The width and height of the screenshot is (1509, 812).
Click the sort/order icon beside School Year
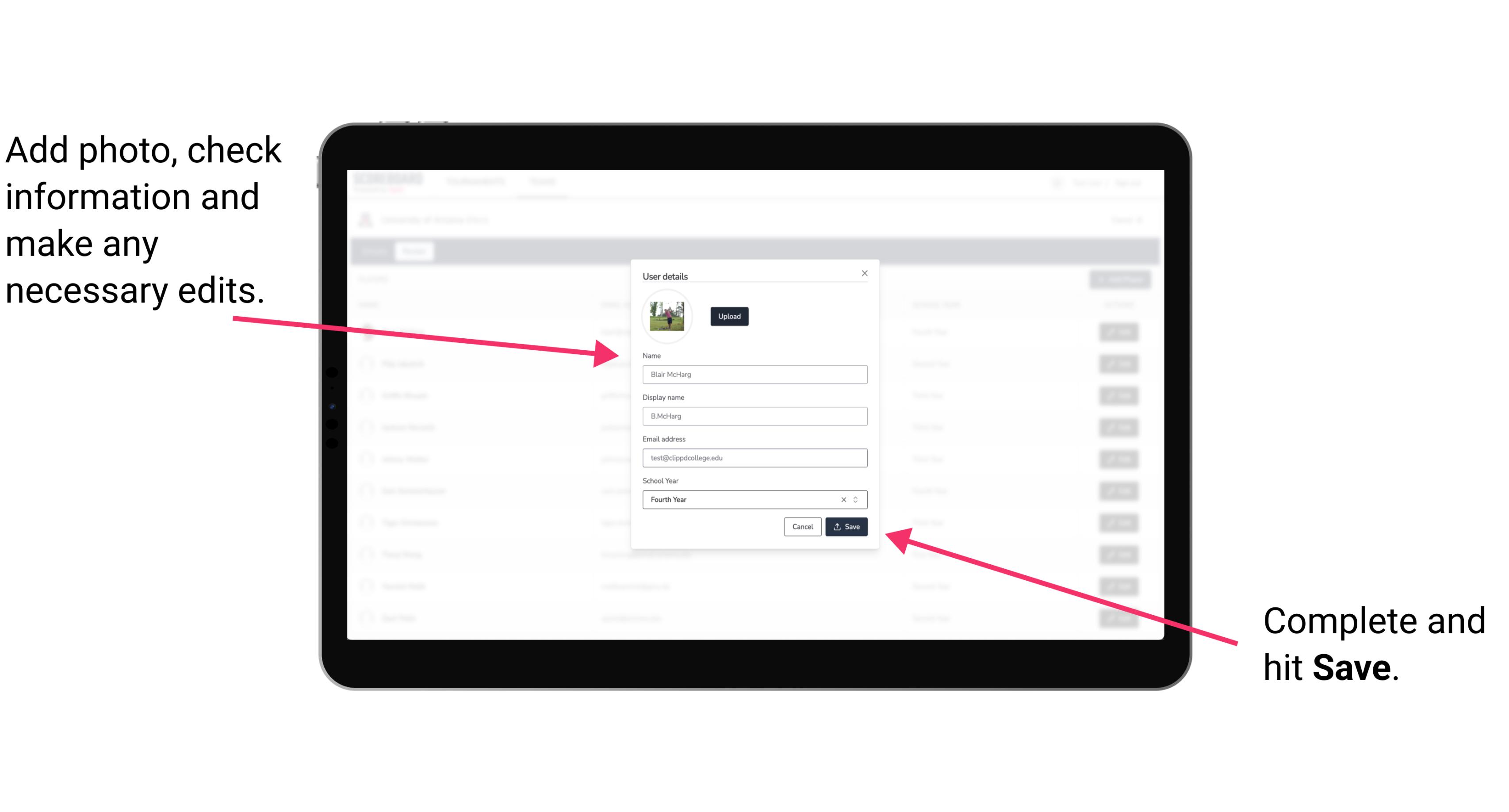(x=857, y=498)
